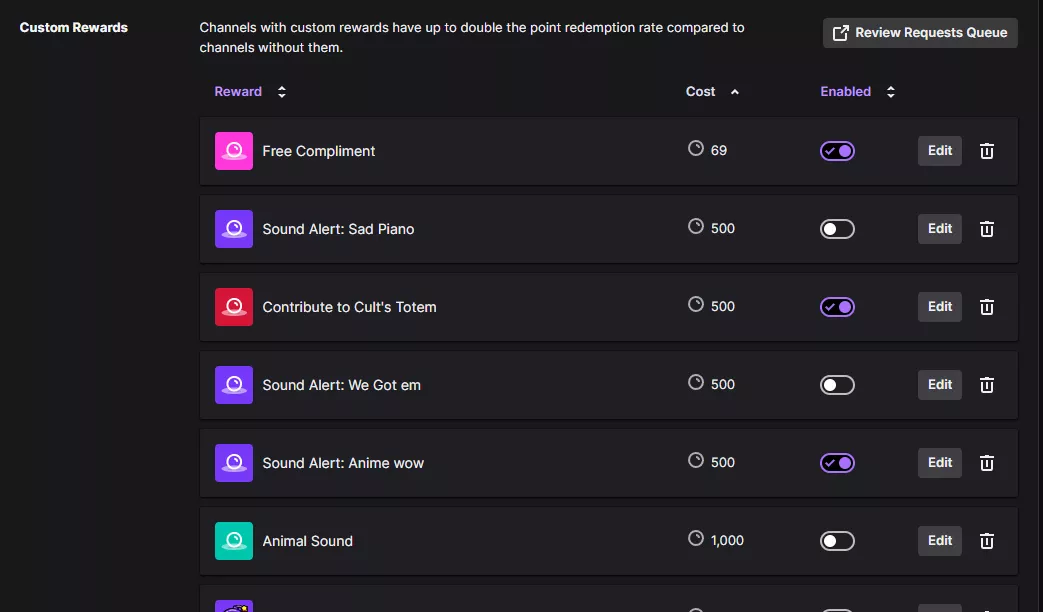Image resolution: width=1043 pixels, height=612 pixels.
Task: Click the Custom Rewards section heading
Action: coord(73,27)
